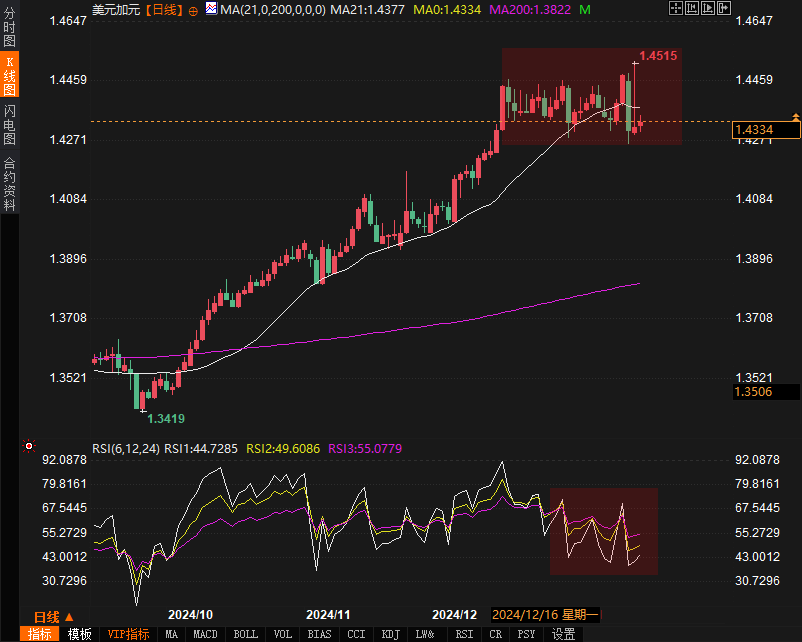This screenshot has width=802, height=642.
Task: Open the 【日线】 period label at top
Action: pyautogui.click(x=163, y=9)
